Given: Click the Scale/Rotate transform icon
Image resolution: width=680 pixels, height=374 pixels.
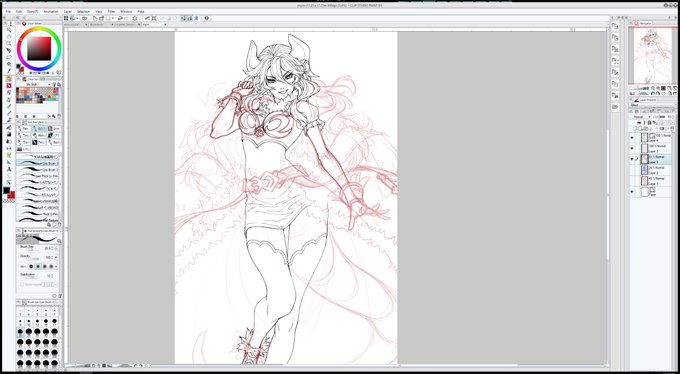Looking at the screenshot, I should coord(154,18).
